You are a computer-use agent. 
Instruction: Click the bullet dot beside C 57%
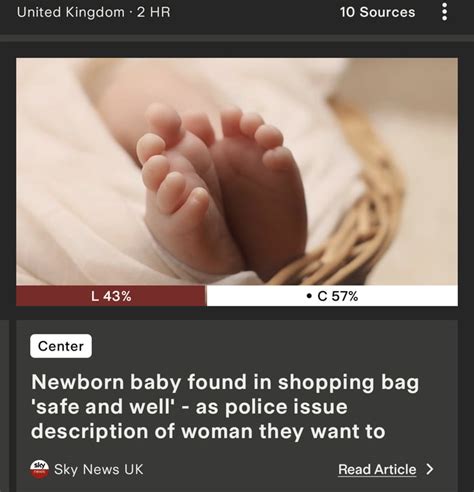(x=309, y=296)
